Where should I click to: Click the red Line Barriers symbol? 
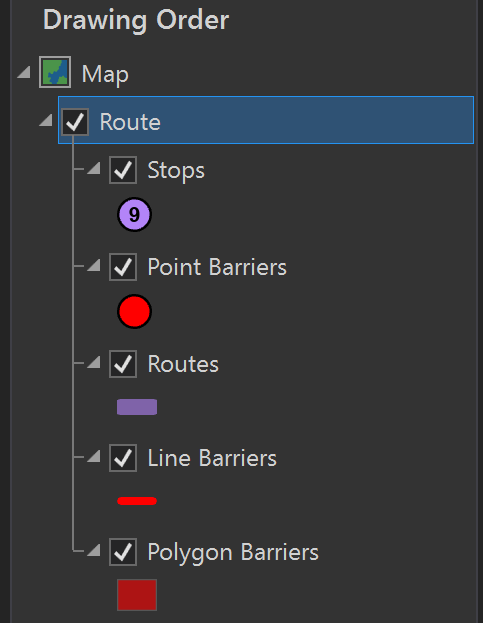(137, 501)
